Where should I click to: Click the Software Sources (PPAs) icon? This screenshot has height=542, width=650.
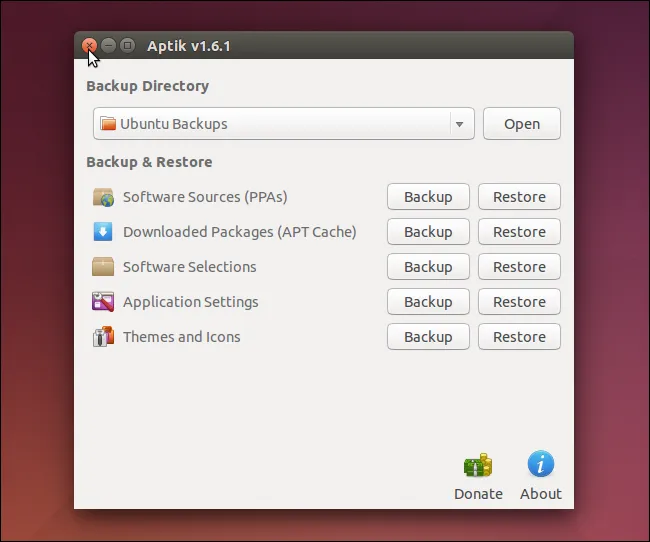click(x=103, y=197)
